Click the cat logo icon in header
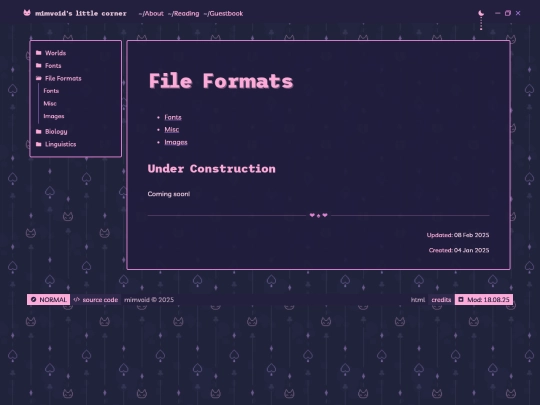The height and width of the screenshot is (405, 540). point(27,13)
